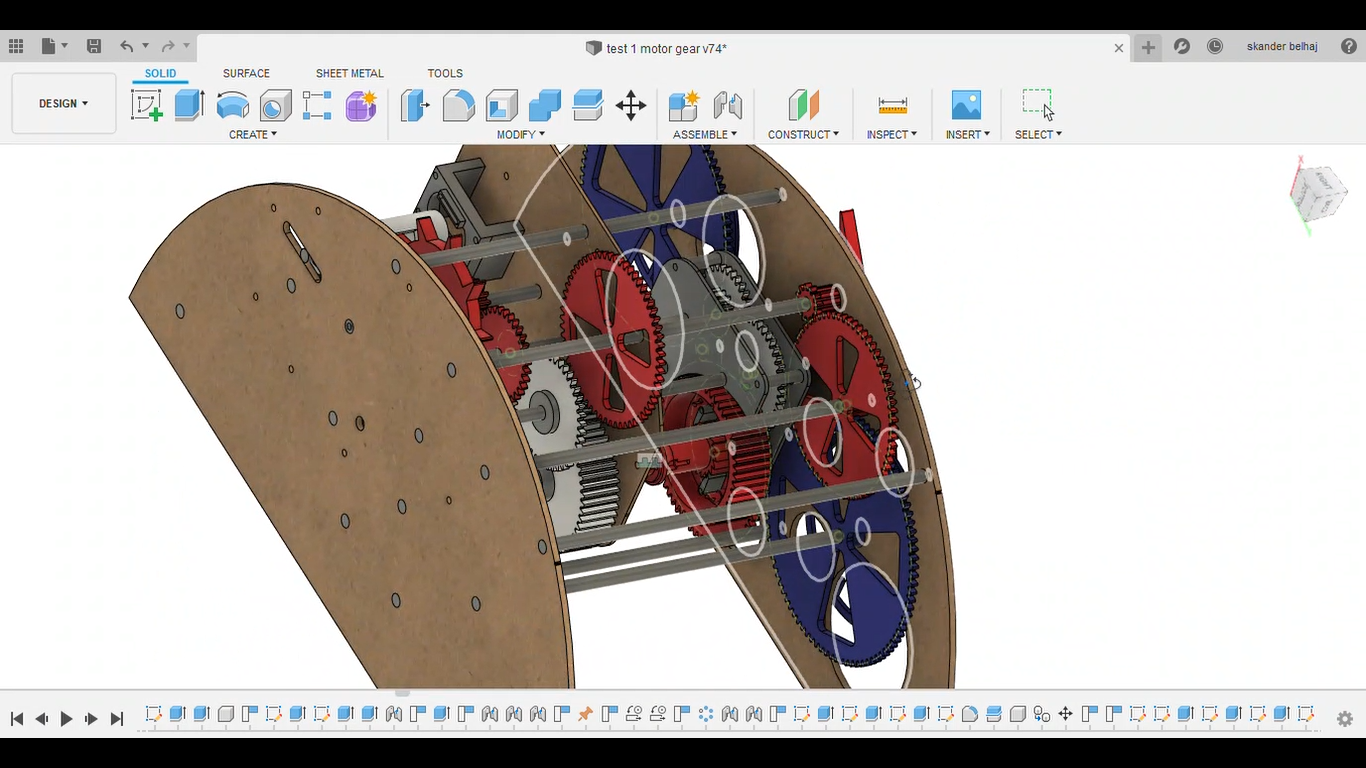Select the Create Sketch tool
Screen dimensions: 1366x768
[x=147, y=104]
